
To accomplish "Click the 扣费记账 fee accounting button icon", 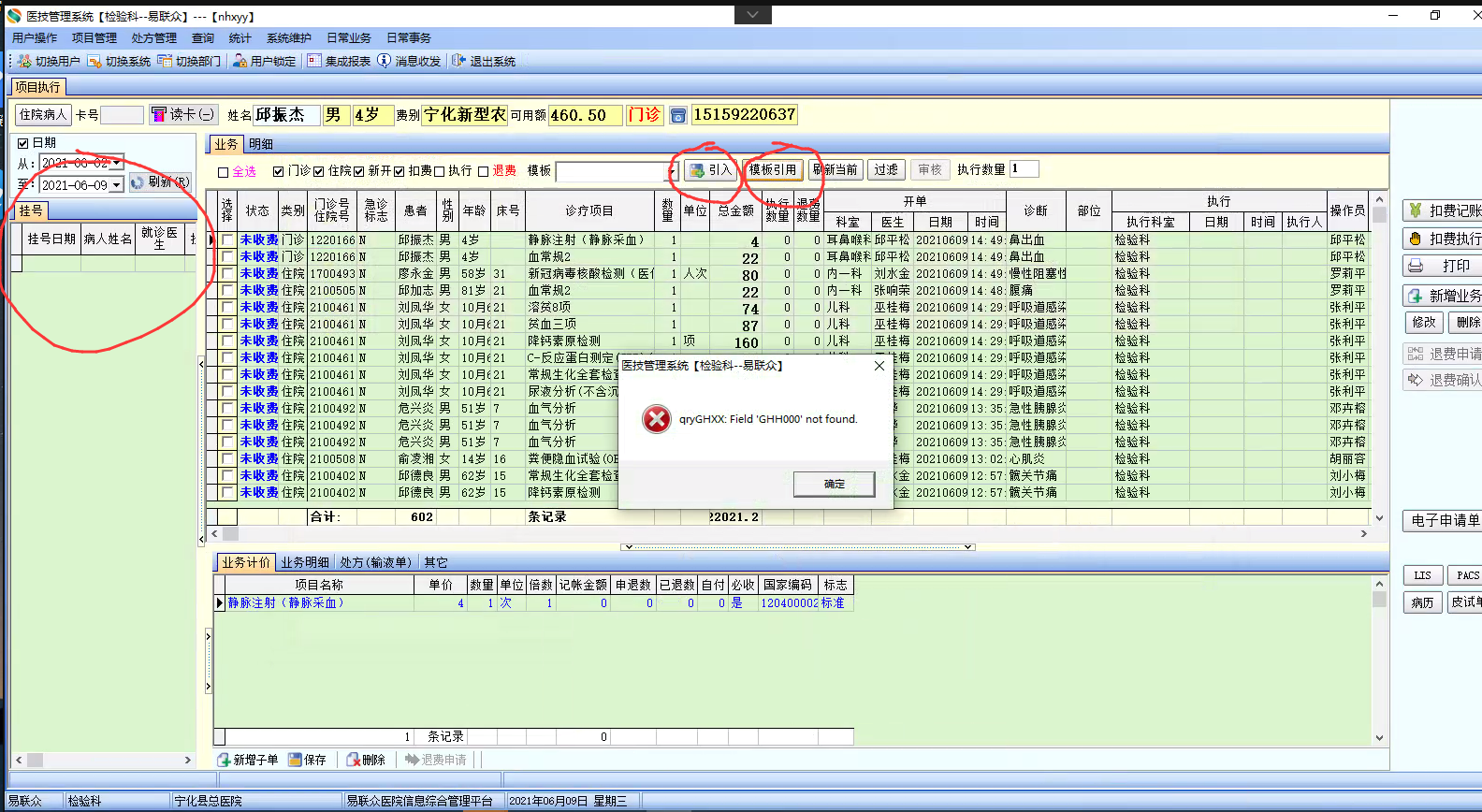I will (1416, 210).
